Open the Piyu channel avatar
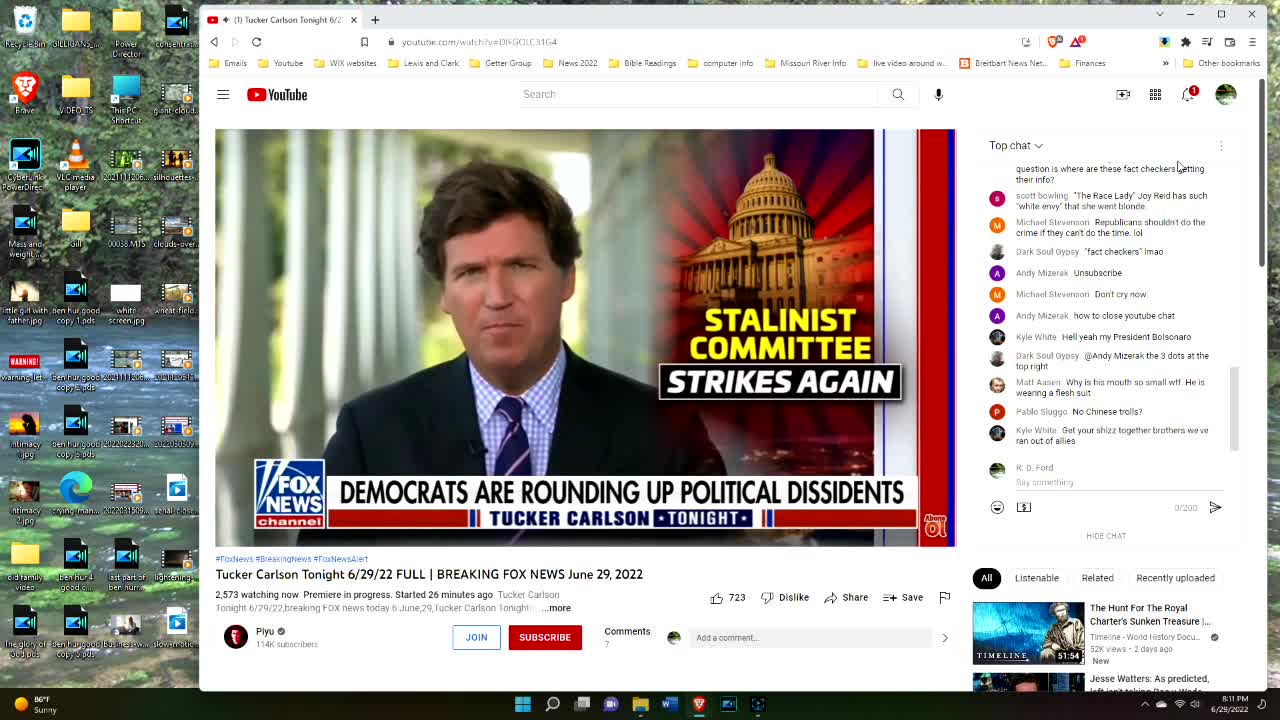Image resolution: width=1280 pixels, height=720 pixels. (236, 637)
